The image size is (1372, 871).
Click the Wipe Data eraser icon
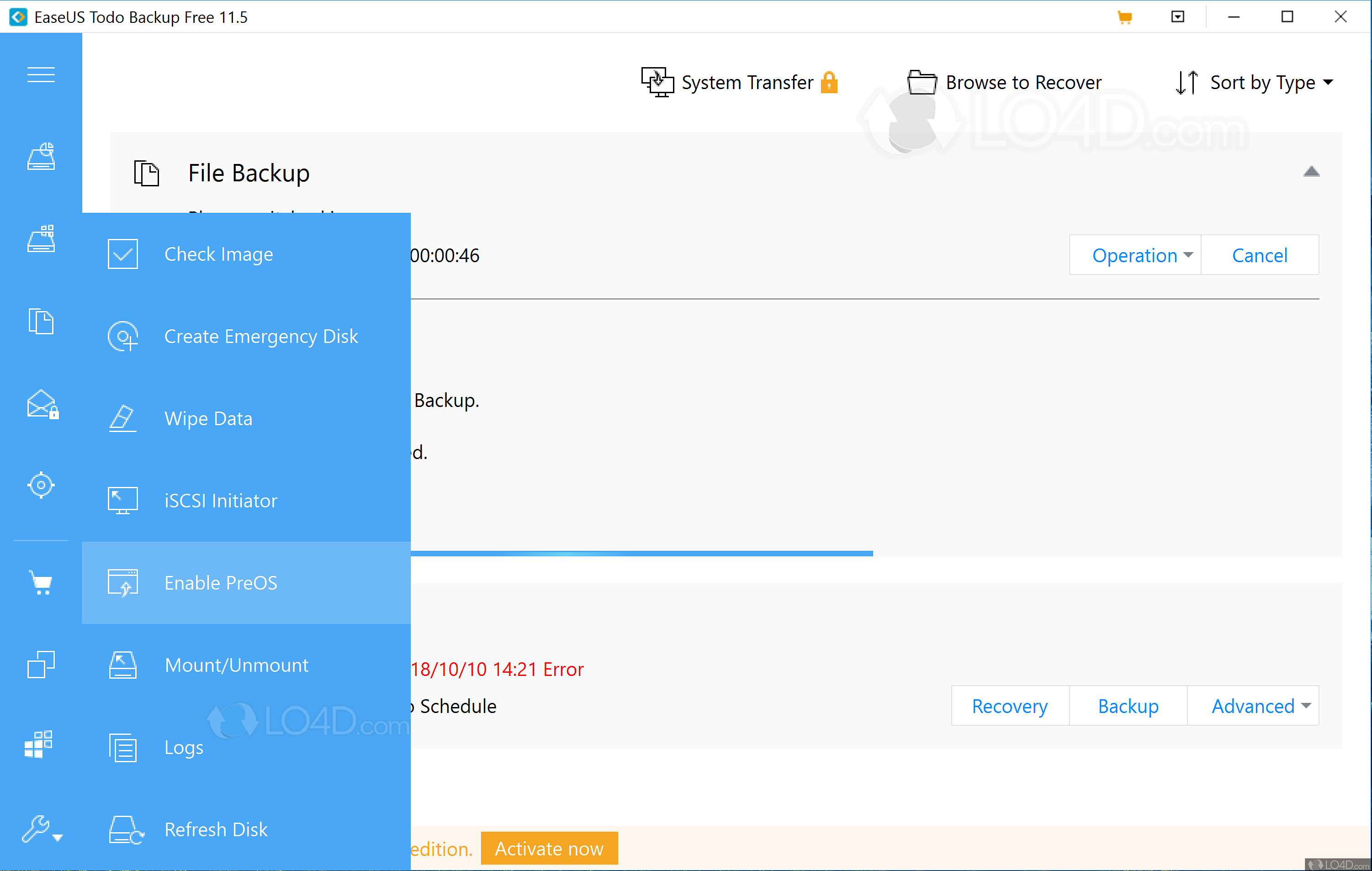point(122,418)
